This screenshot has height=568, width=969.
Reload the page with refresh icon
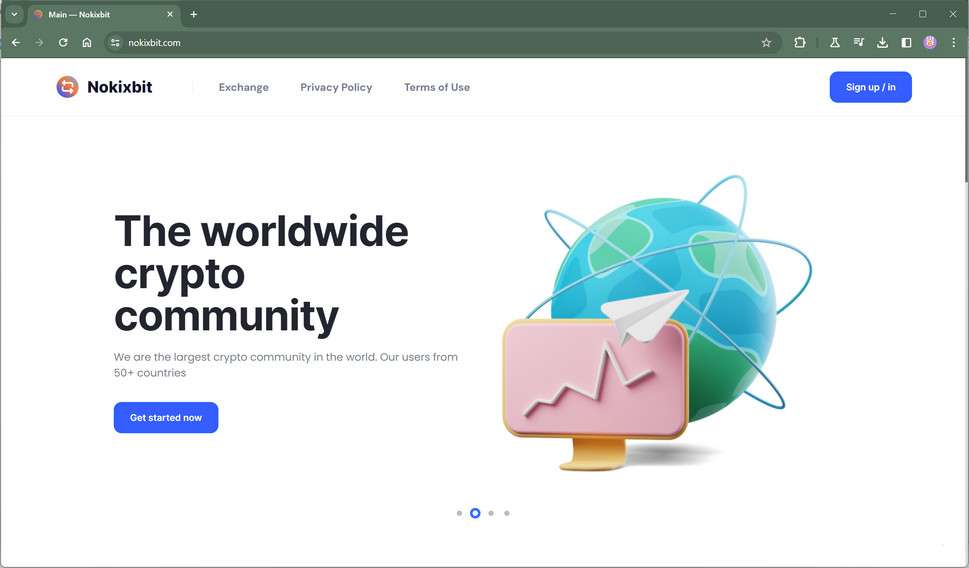(63, 43)
